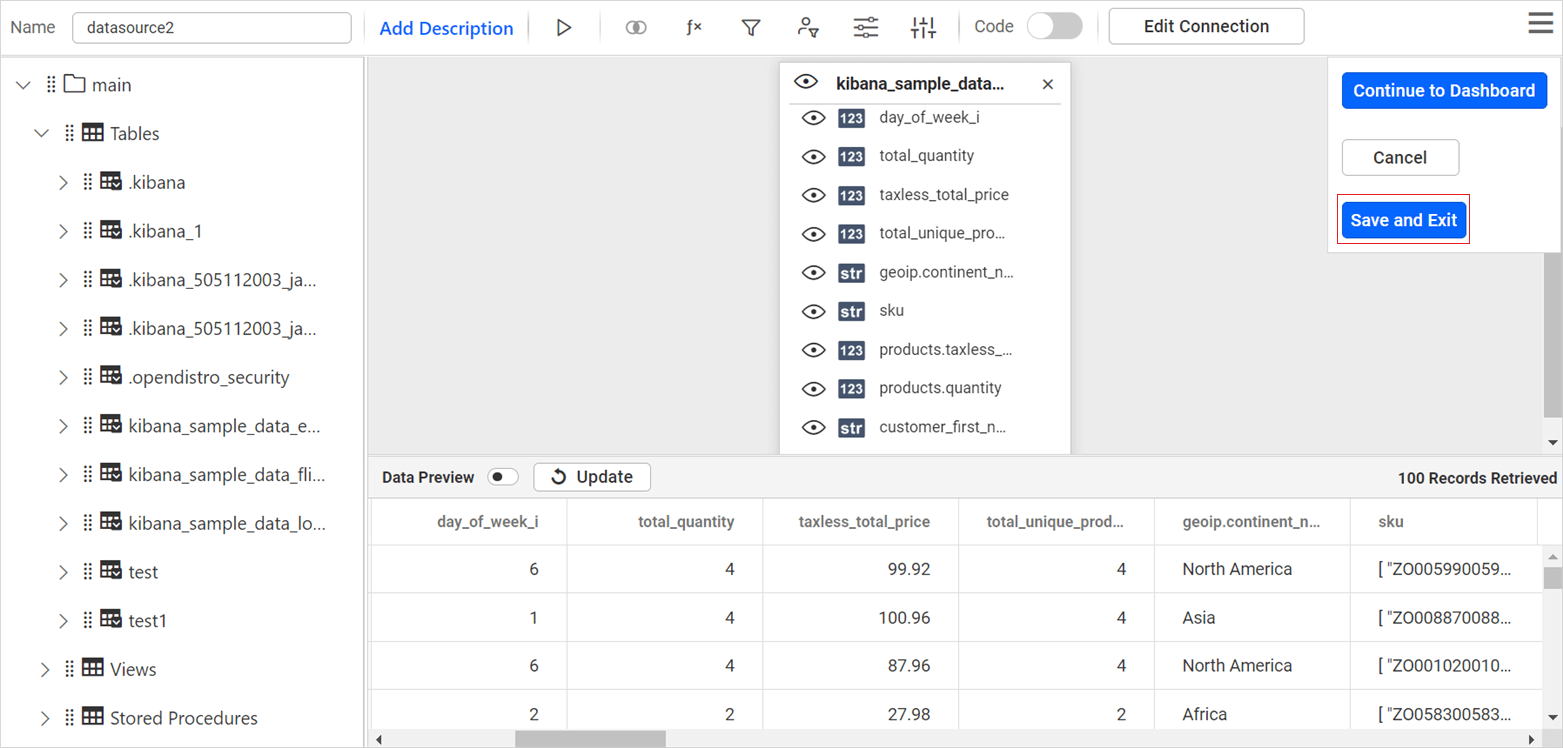Click the Run query play icon
The height and width of the screenshot is (748, 1563).
click(564, 28)
